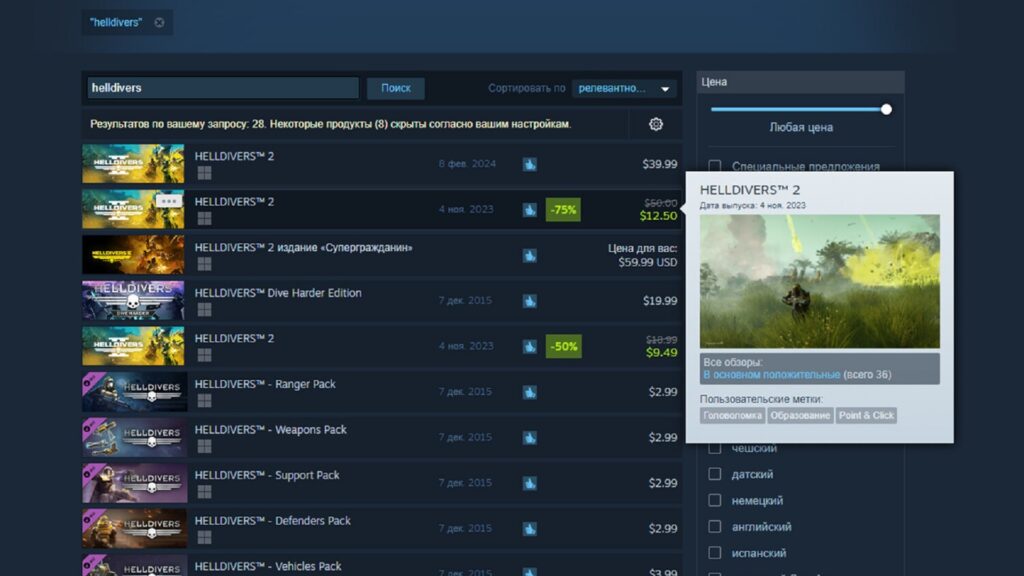Open HELLDIVERS 2 thumbnail priced $39.99
Image resolution: width=1024 pixels, height=576 pixels.
(x=133, y=163)
